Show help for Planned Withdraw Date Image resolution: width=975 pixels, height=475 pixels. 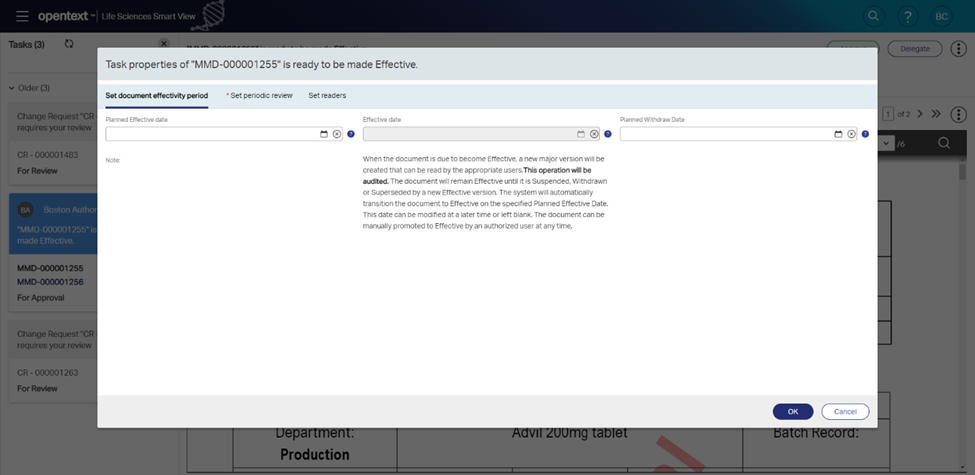pos(865,134)
